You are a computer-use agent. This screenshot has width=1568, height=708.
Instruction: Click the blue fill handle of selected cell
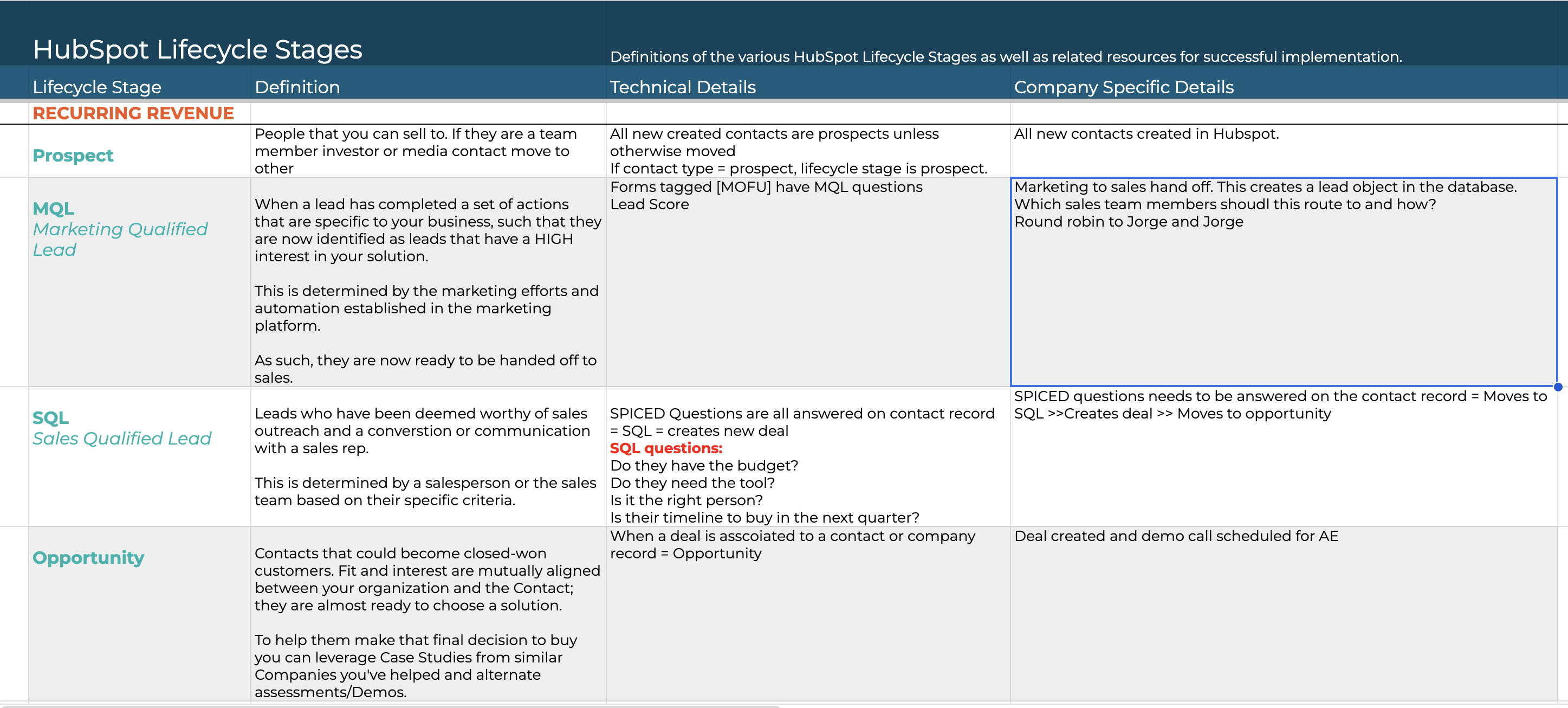point(1558,387)
